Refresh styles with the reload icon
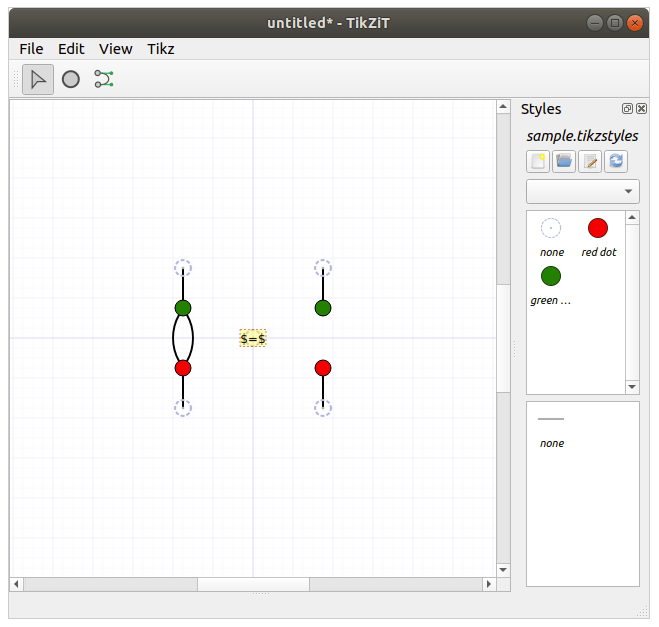 coord(616,161)
